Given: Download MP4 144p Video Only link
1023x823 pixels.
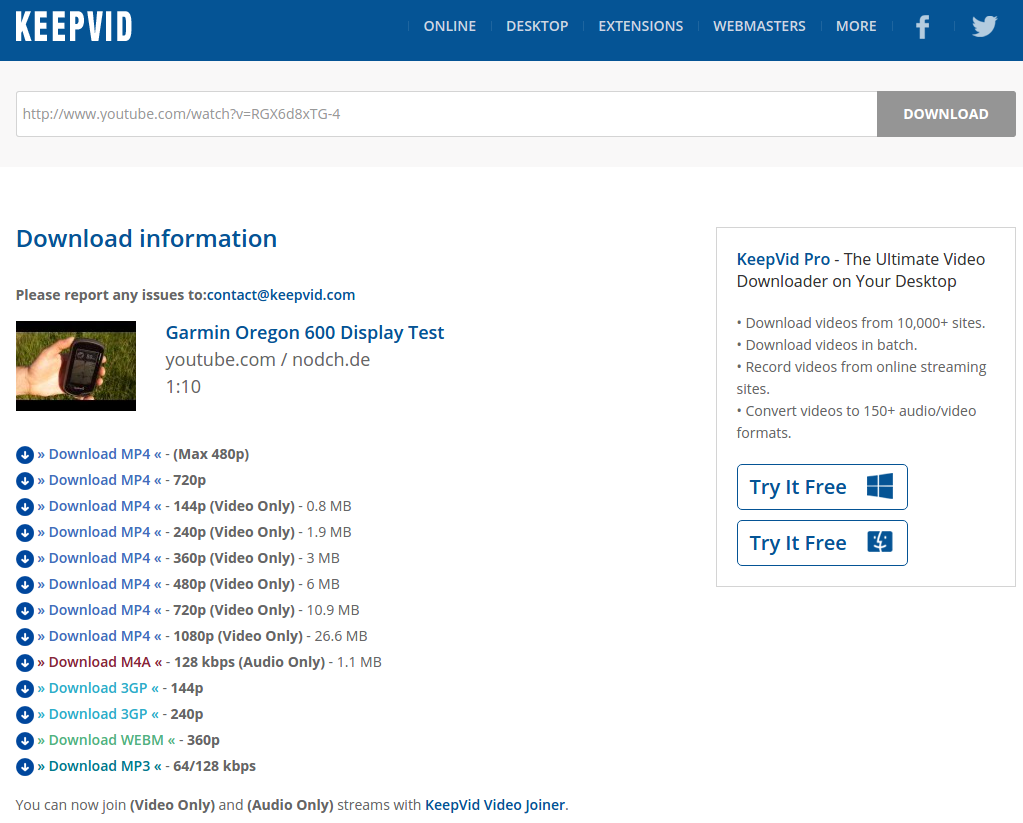Looking at the screenshot, I should (x=99, y=506).
